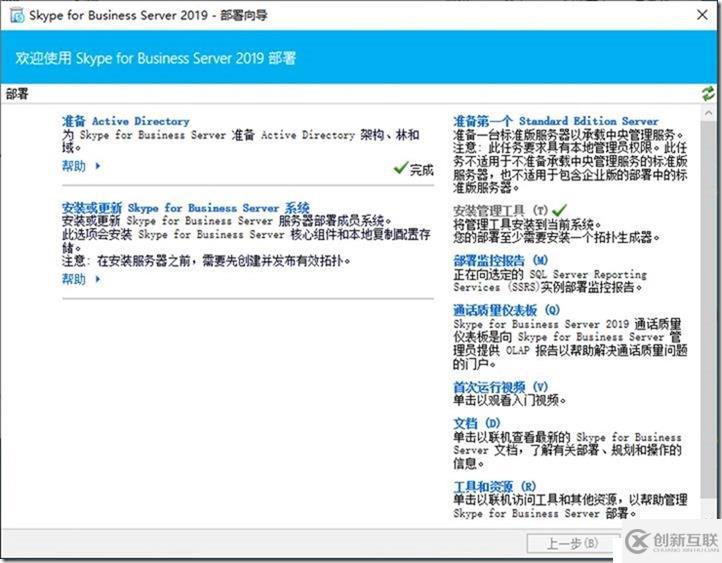Open 准备第一个 Standard Edition Server link
Viewport: 722px width, 563px height.
click(x=556, y=121)
